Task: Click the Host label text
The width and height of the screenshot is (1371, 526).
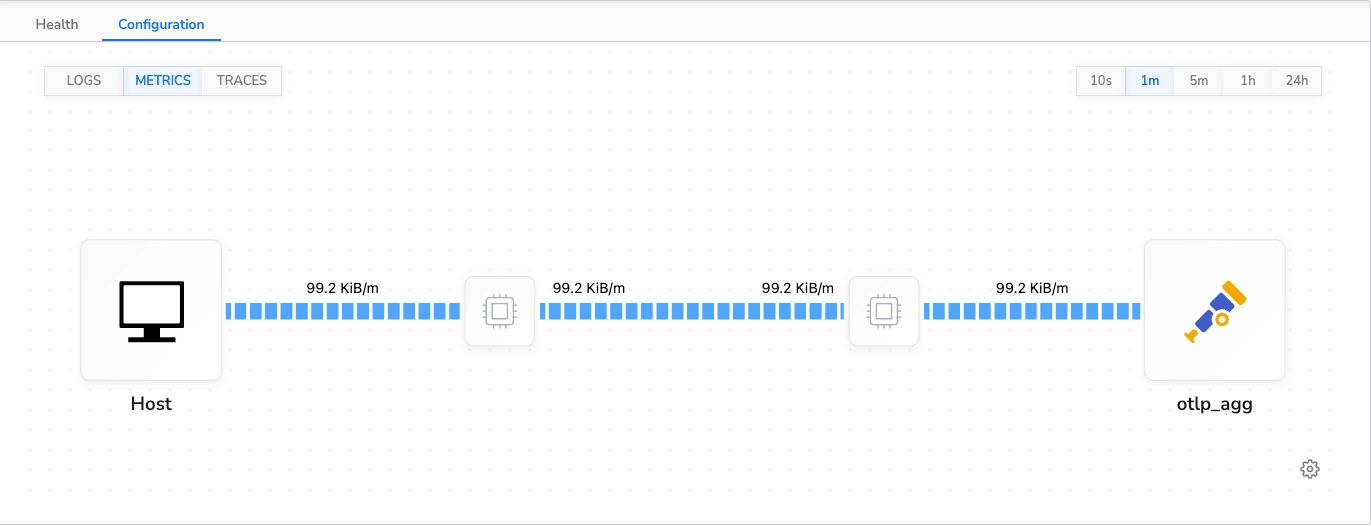Action: (151, 404)
